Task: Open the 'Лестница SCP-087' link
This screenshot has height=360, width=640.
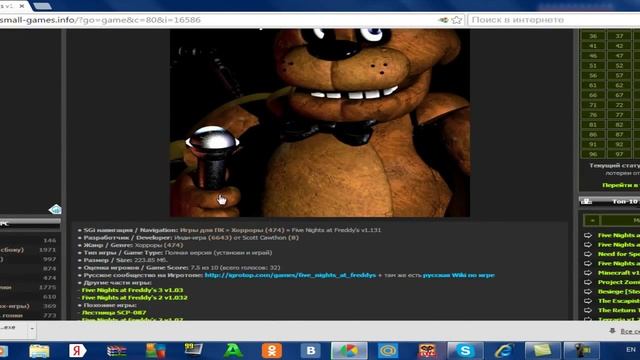Action: (114, 313)
